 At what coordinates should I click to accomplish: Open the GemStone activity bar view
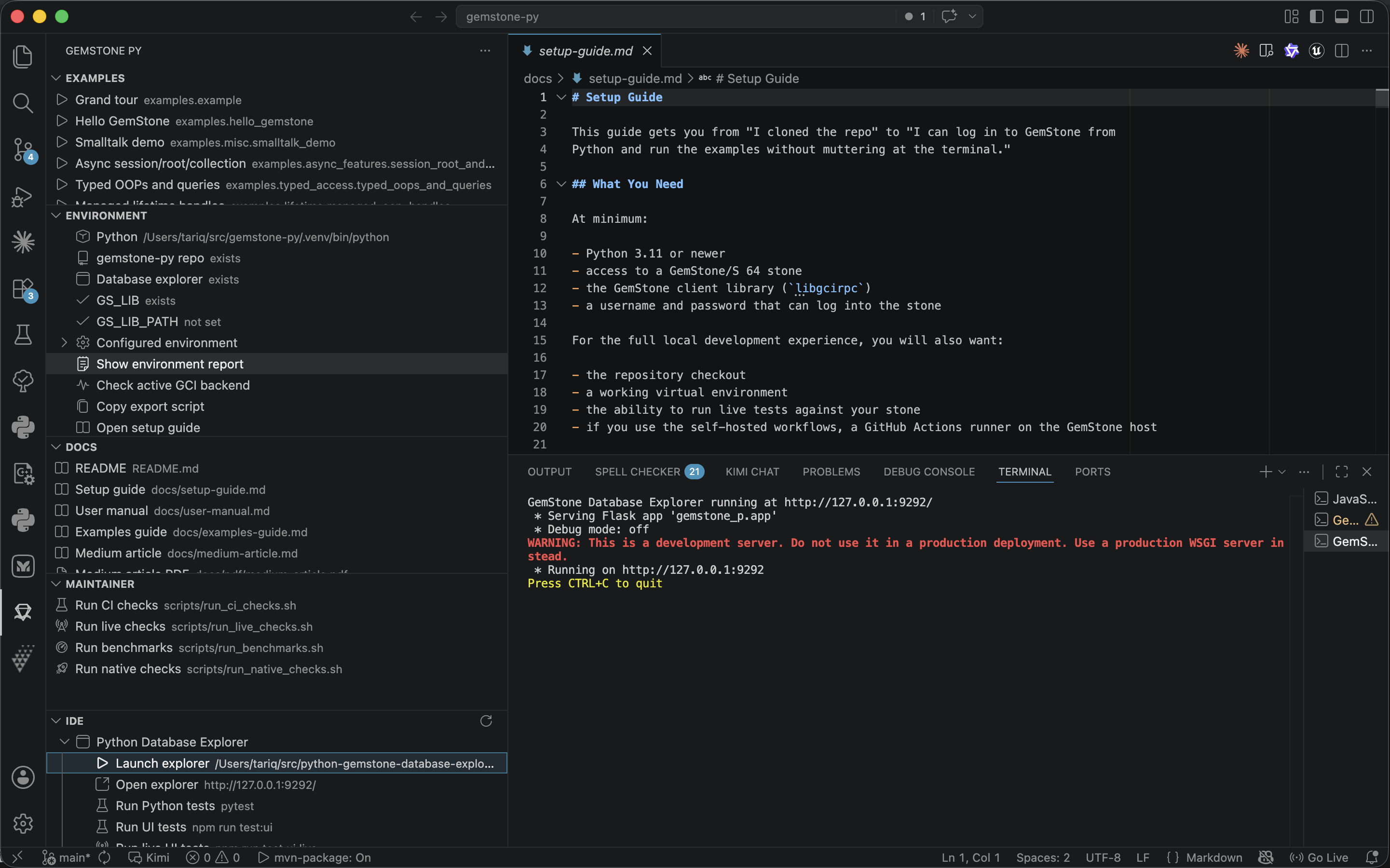tap(23, 612)
